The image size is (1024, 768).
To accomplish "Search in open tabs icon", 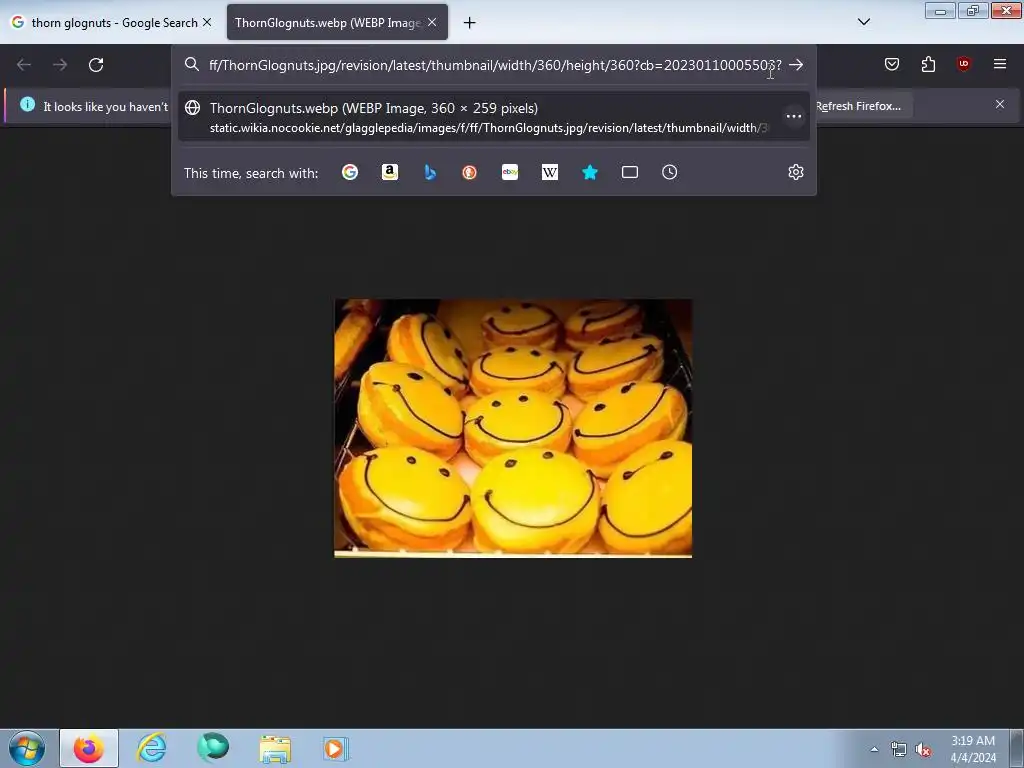I will pyautogui.click(x=630, y=172).
